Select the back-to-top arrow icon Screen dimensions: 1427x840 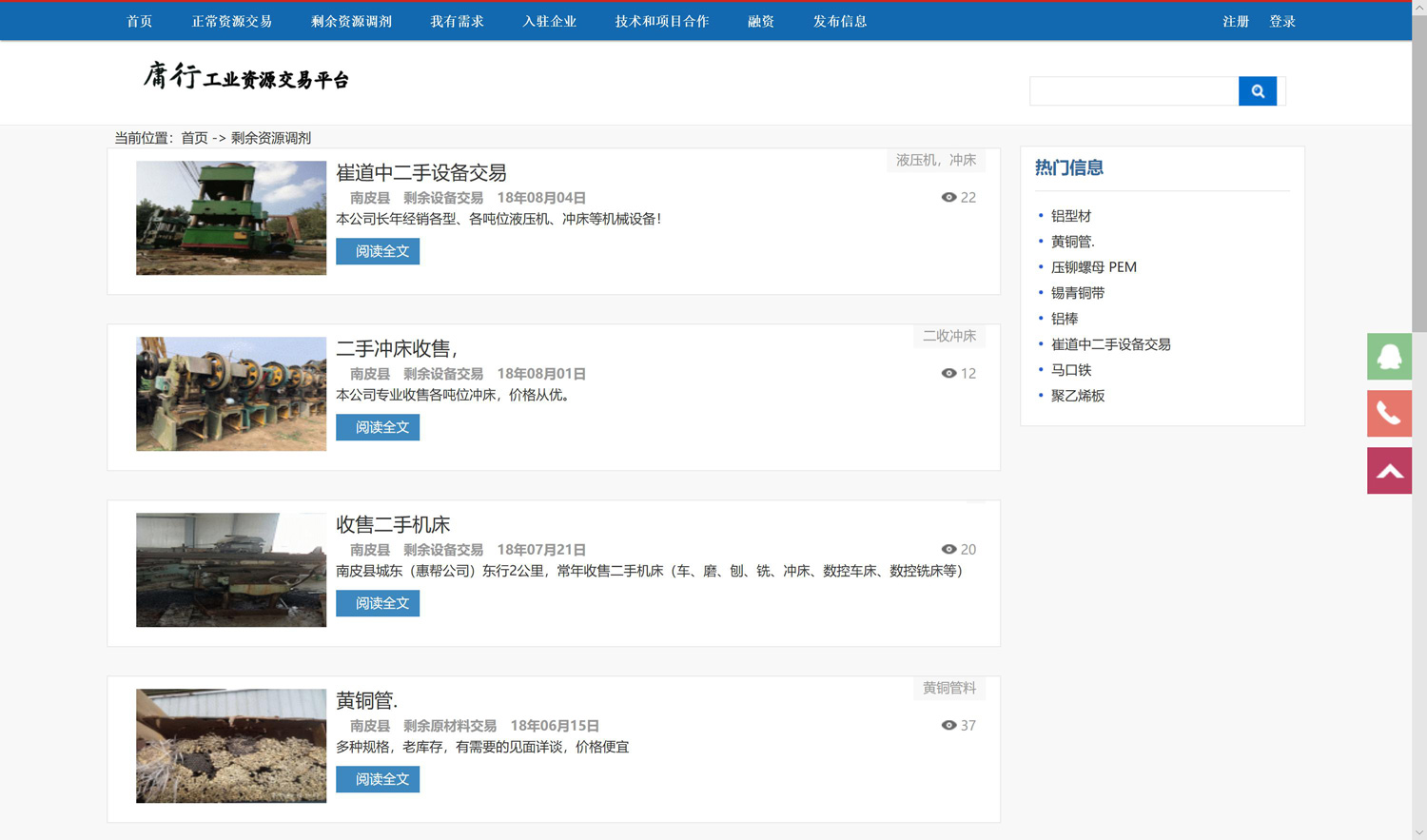(1389, 470)
